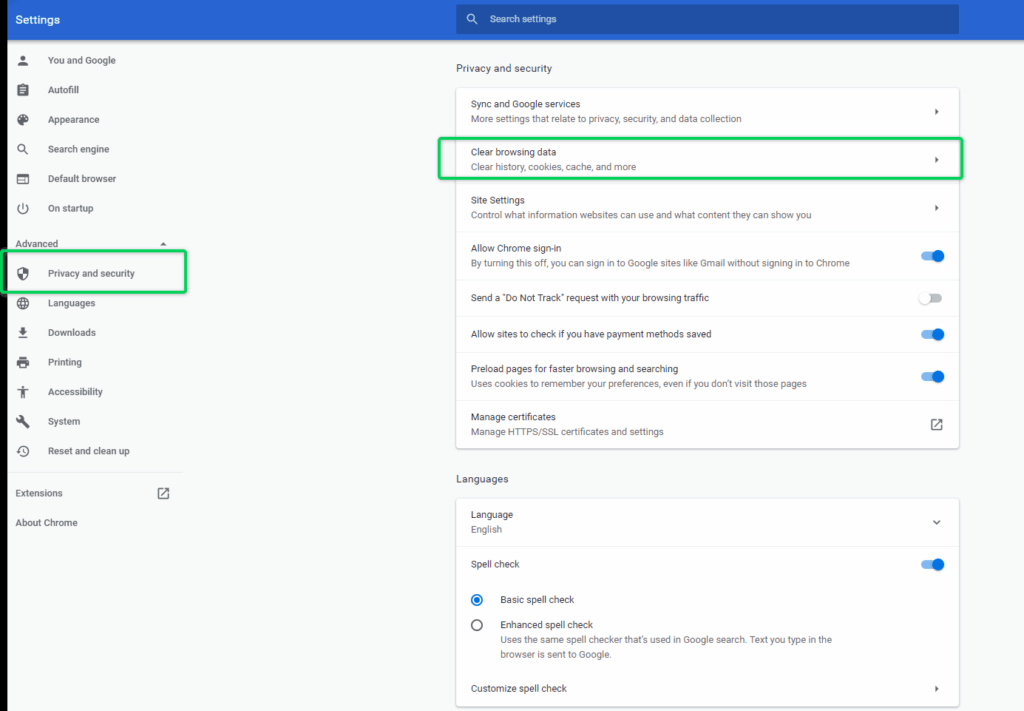This screenshot has height=711, width=1024.
Task: Open Privacy and security sidebar item
Action: [x=93, y=274]
